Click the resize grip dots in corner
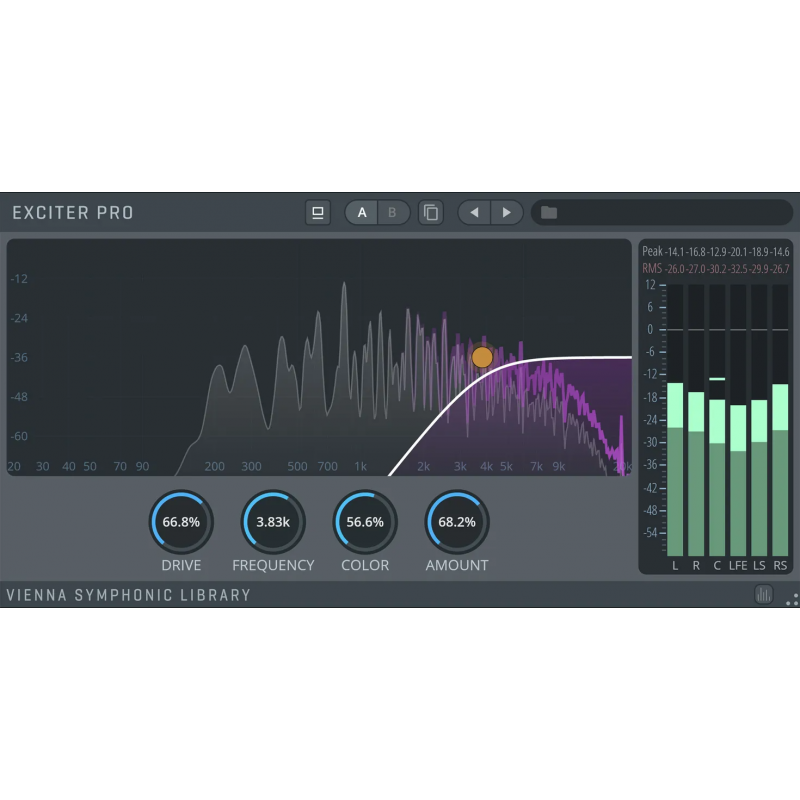Screen dimensions: 800x800 791,599
